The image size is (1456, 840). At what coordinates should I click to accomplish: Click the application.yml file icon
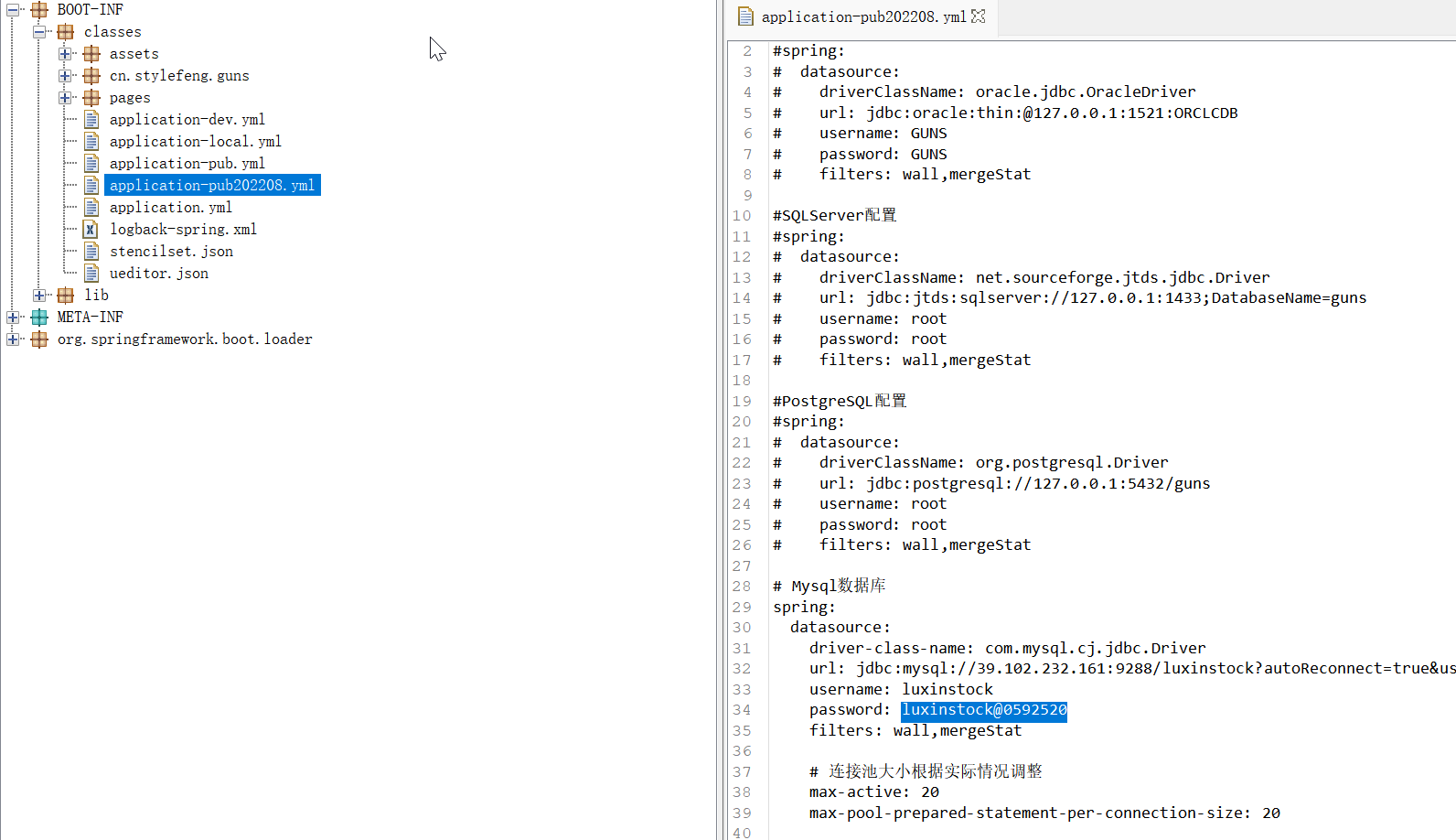[x=91, y=208]
